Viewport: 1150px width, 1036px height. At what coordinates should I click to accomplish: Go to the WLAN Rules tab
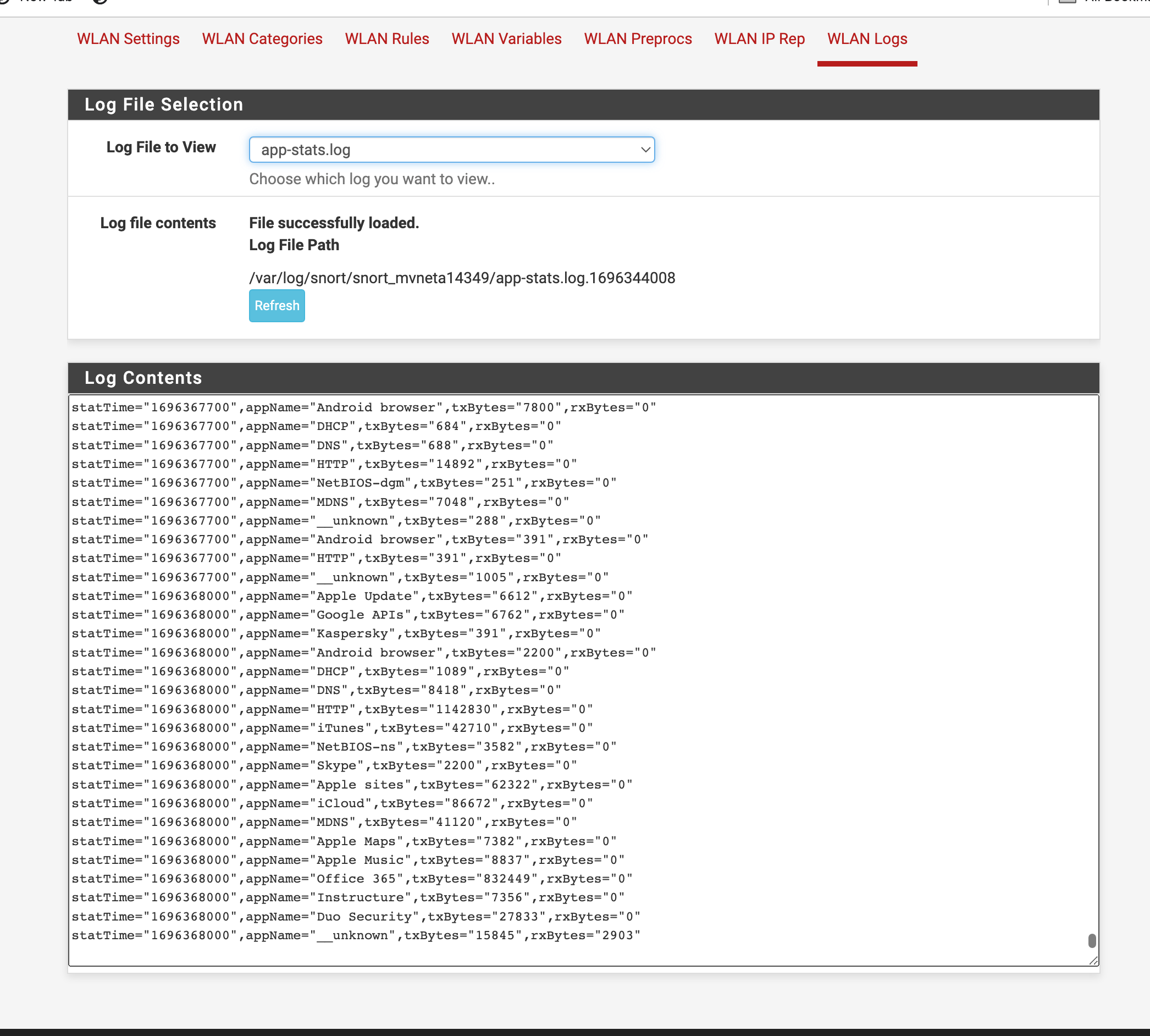pyautogui.click(x=386, y=38)
